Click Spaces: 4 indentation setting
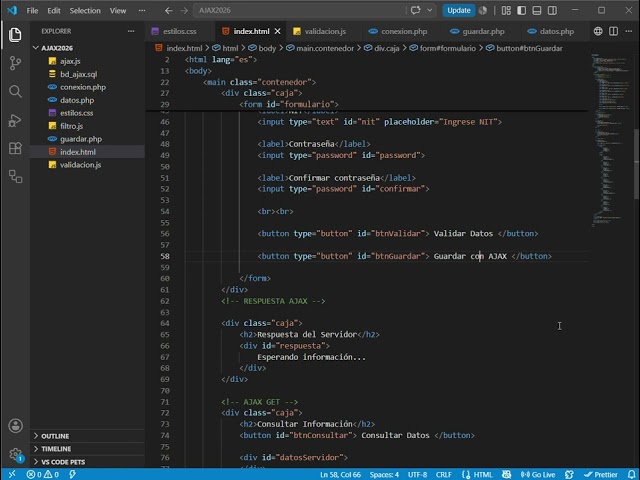 (384, 474)
